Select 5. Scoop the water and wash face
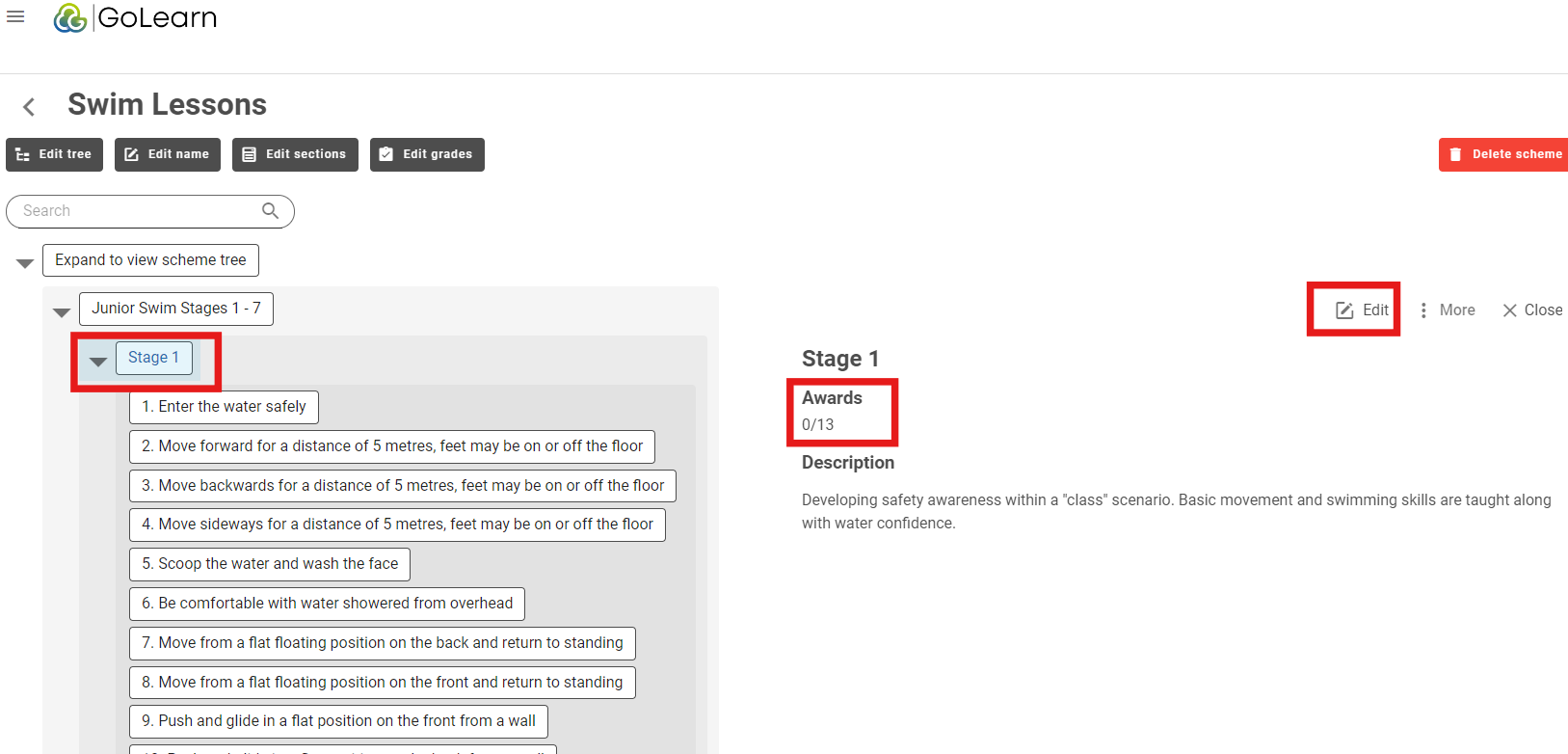 pyautogui.click(x=270, y=564)
